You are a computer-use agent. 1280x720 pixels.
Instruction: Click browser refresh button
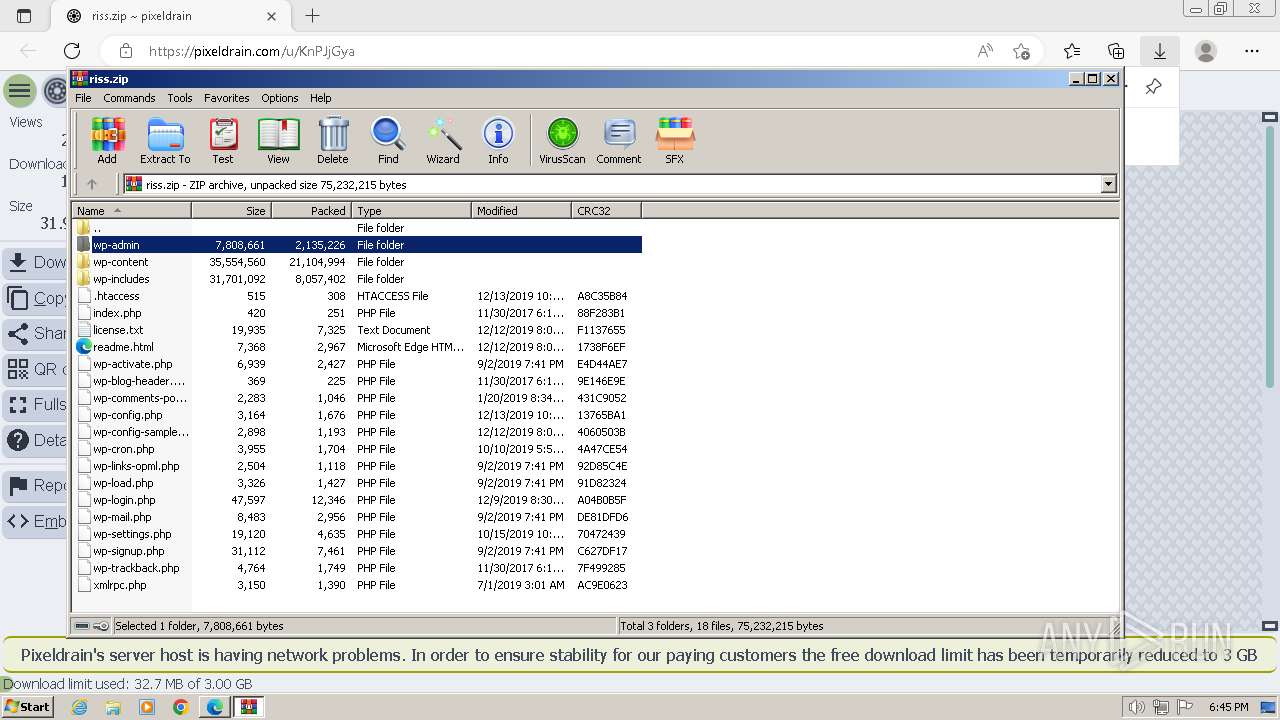[72, 51]
